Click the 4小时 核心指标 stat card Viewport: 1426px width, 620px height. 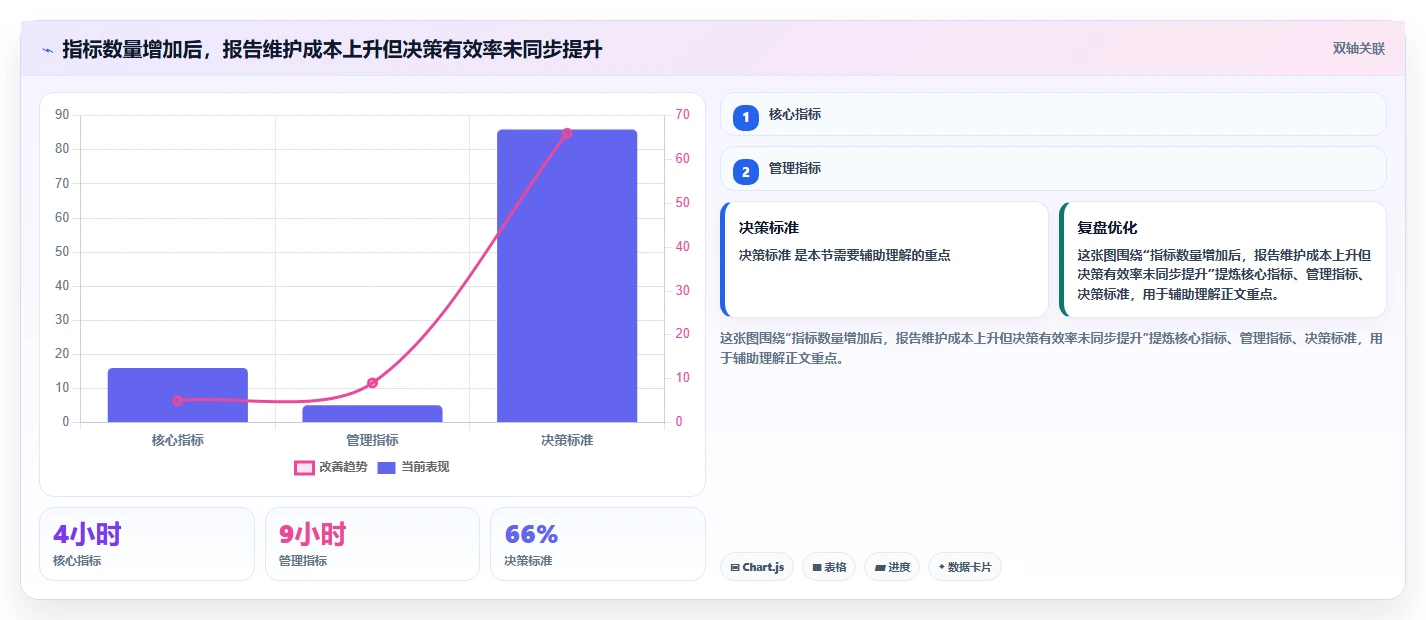pos(147,544)
